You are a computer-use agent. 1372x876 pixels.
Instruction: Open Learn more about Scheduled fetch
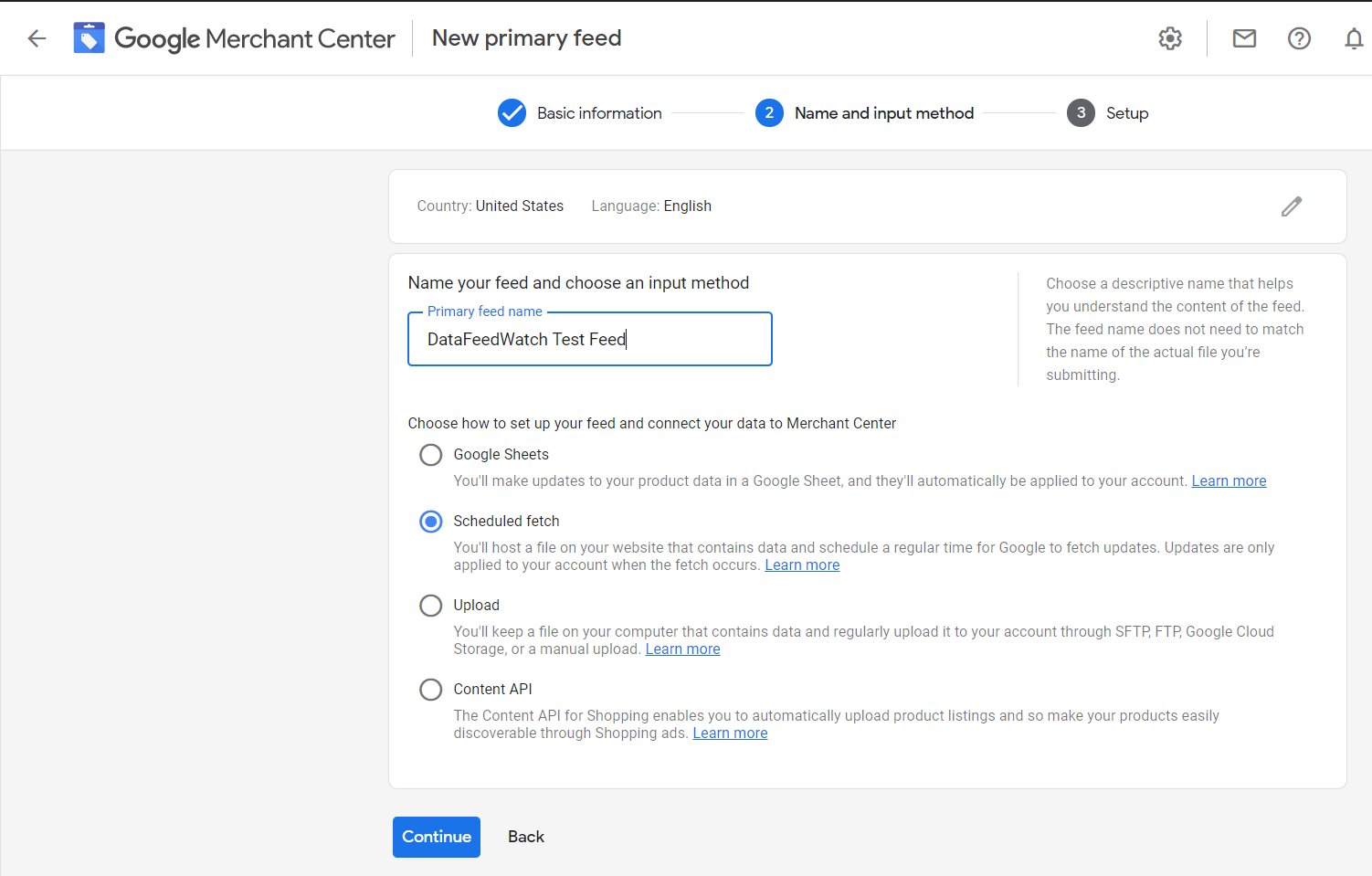(x=802, y=565)
